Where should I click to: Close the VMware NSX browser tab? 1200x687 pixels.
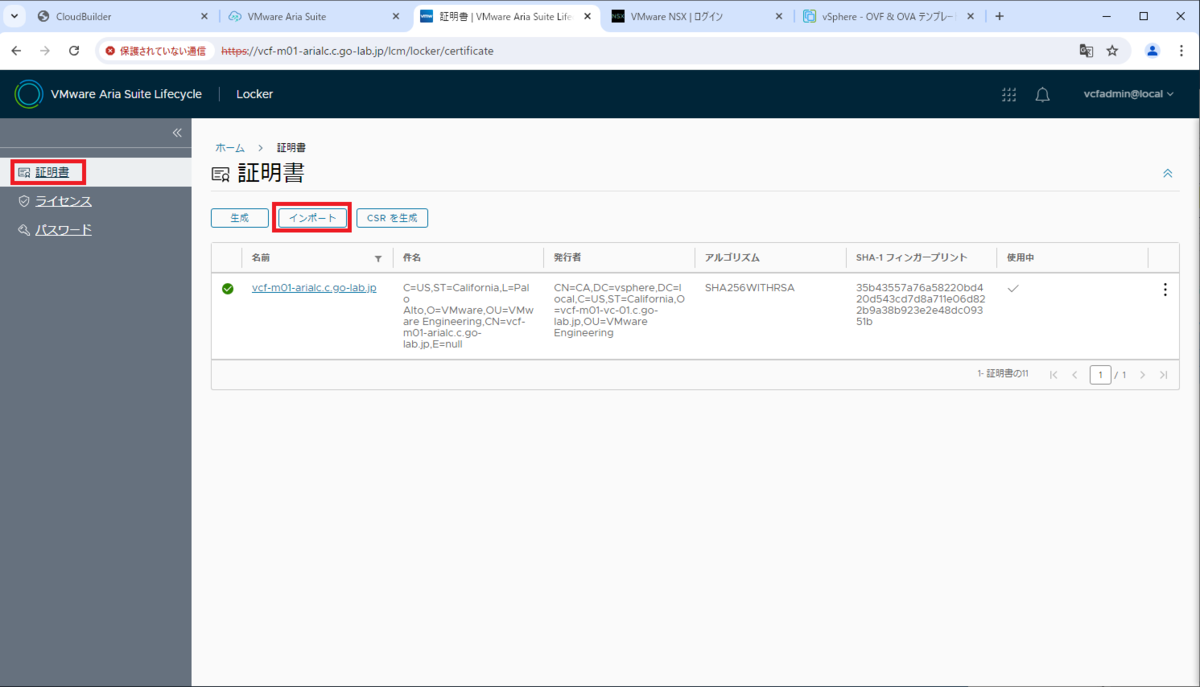click(780, 17)
